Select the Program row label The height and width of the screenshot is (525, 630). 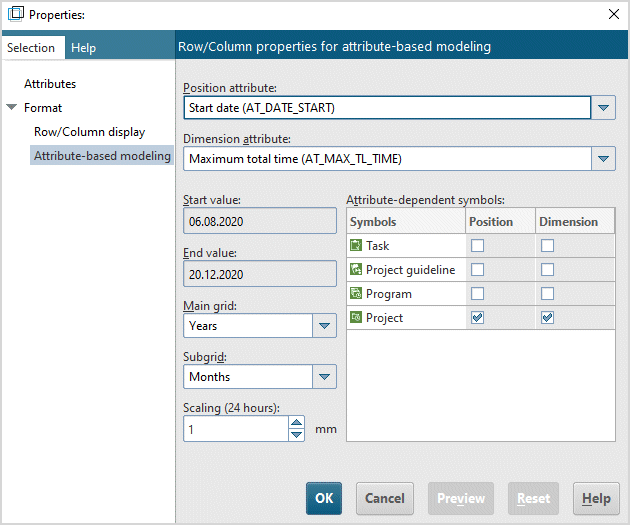click(389, 294)
